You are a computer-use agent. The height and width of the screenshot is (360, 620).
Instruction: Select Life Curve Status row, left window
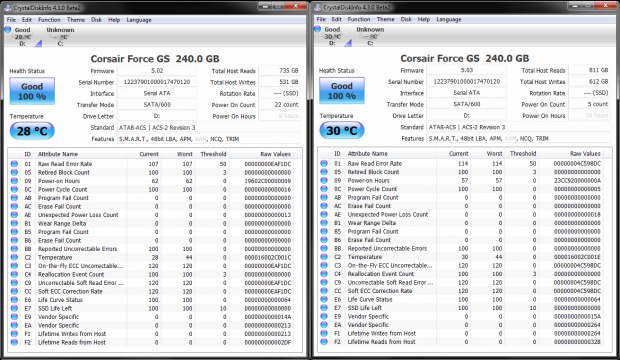pos(151,300)
